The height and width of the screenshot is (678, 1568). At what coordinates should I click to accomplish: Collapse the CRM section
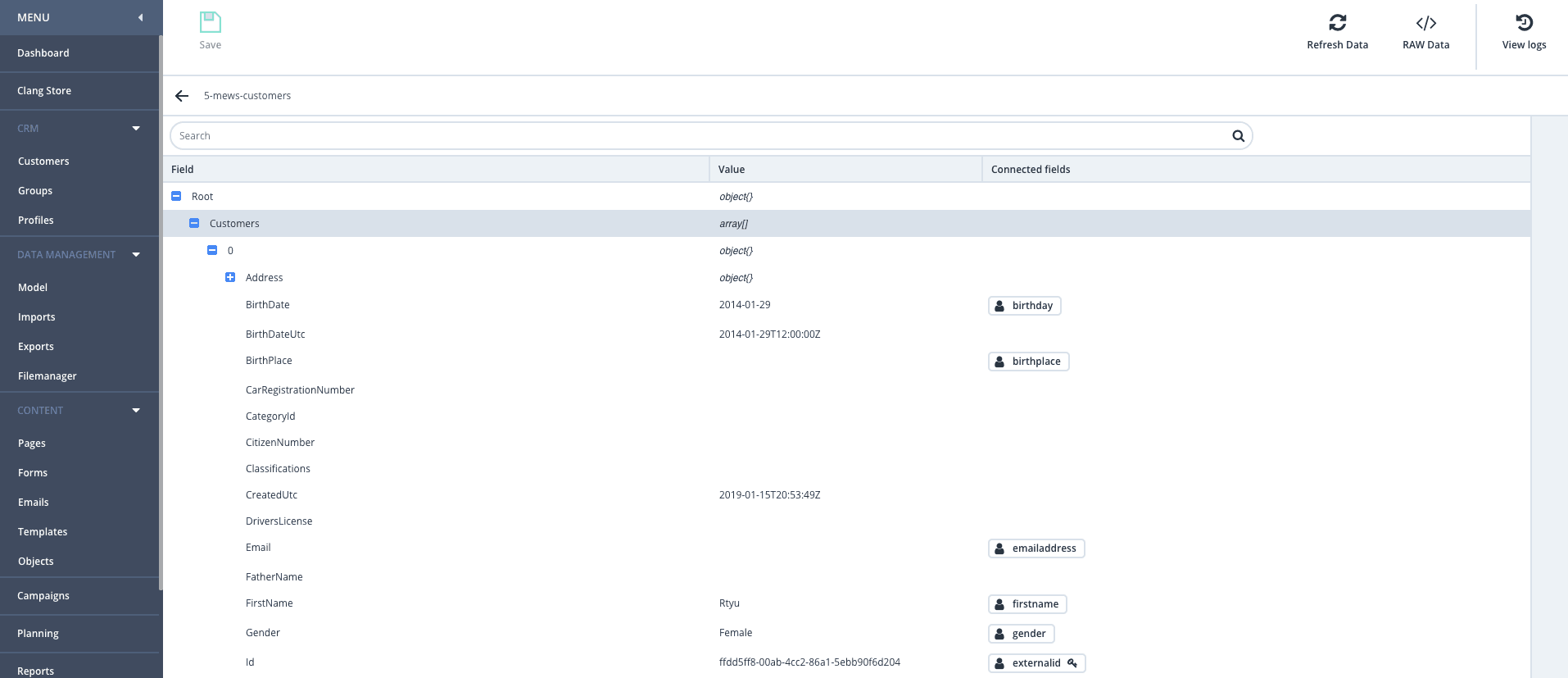[136, 129]
